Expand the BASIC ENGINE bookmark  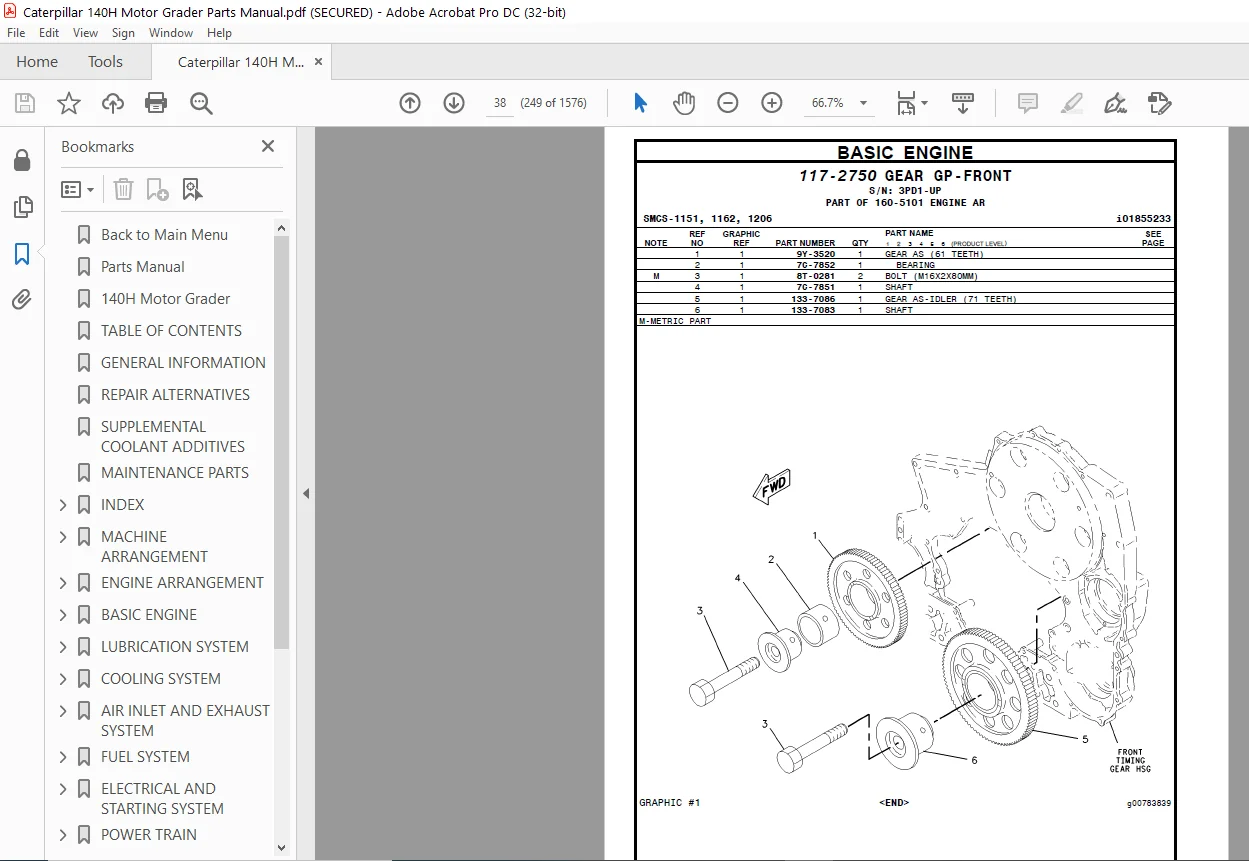tap(64, 615)
